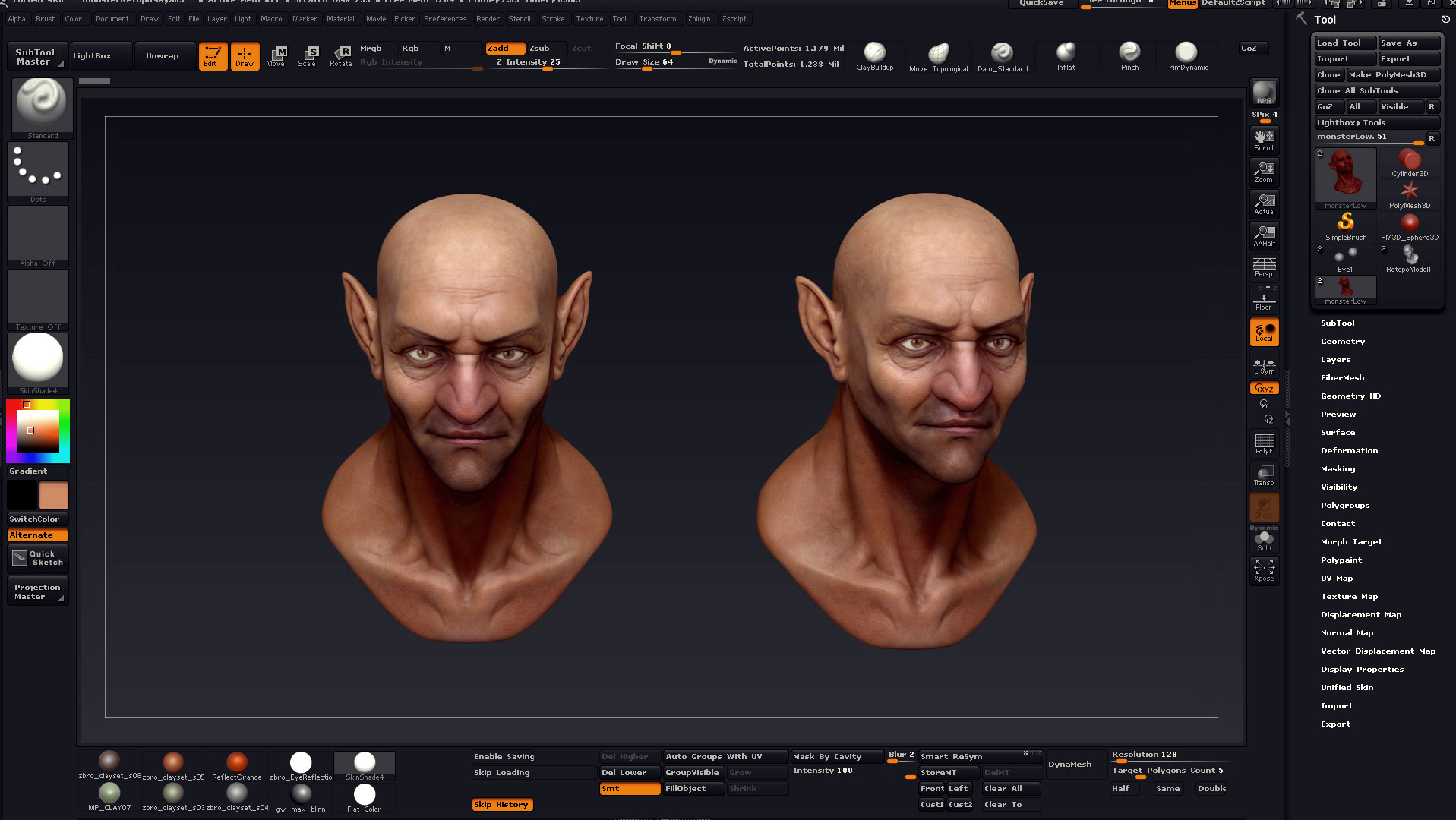
Task: Select the Cylinder3D tool
Action: pos(1410,163)
